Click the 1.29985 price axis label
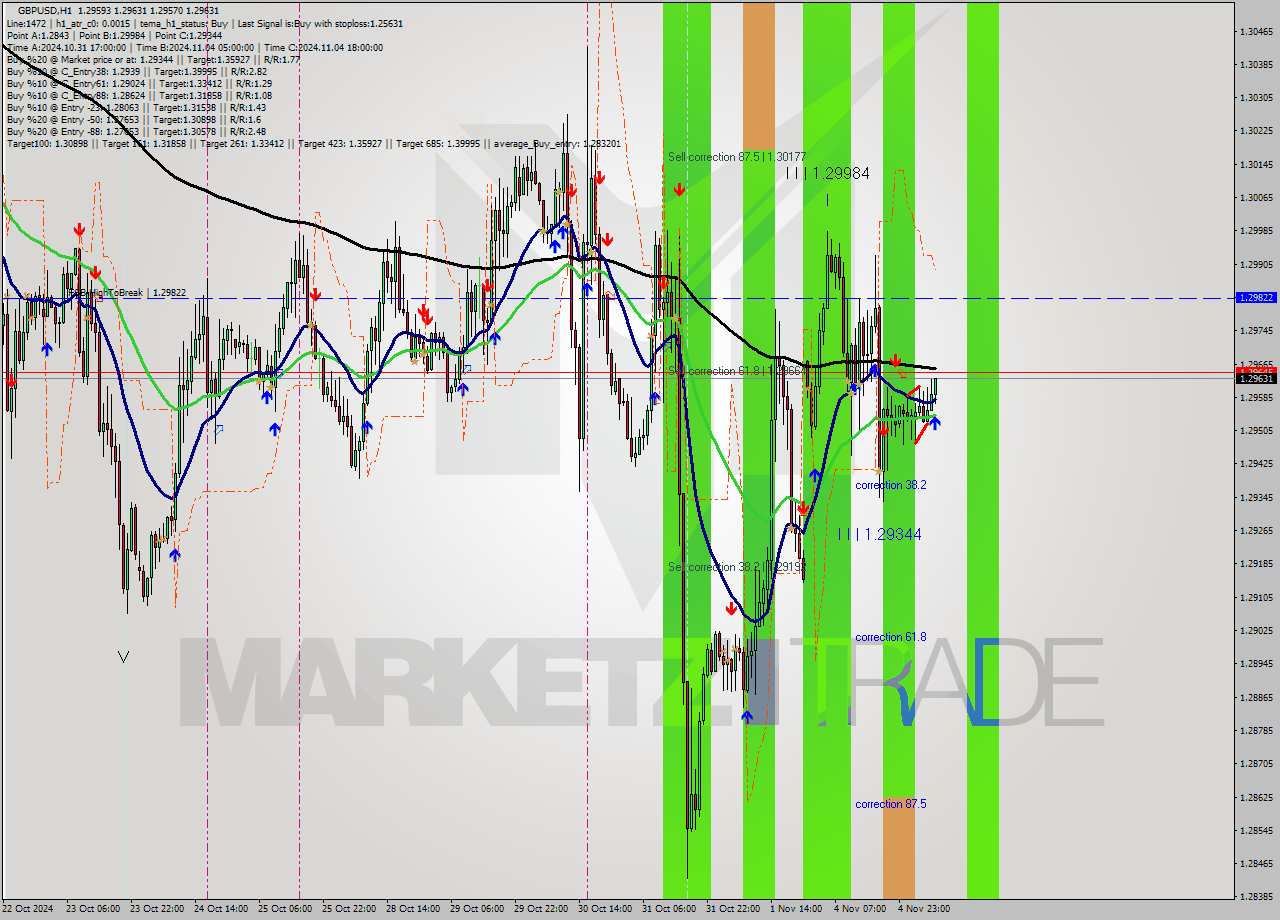The height and width of the screenshot is (920, 1280). (1256, 230)
